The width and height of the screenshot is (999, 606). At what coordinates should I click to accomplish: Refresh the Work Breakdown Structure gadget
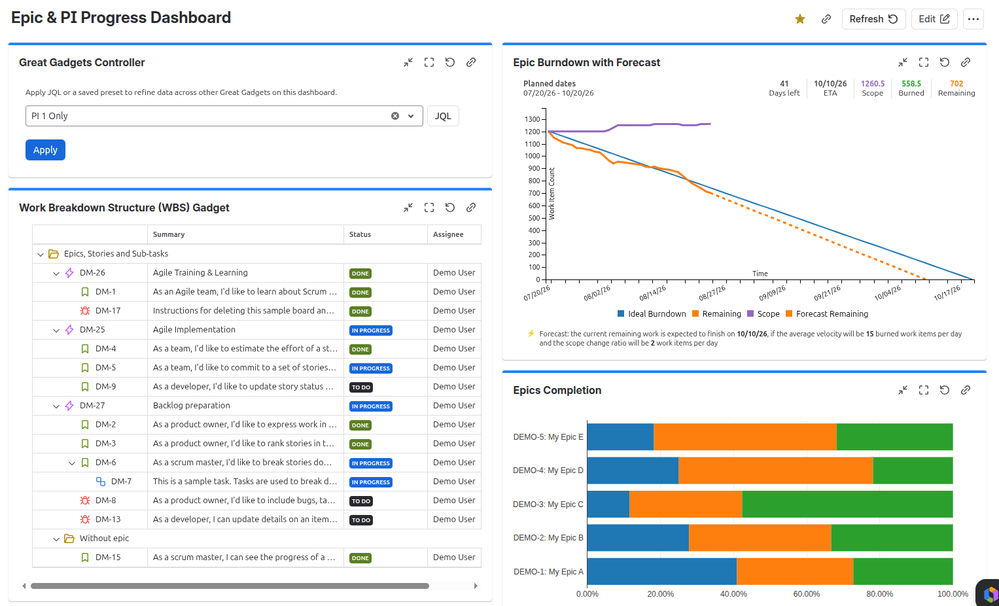tap(450, 208)
